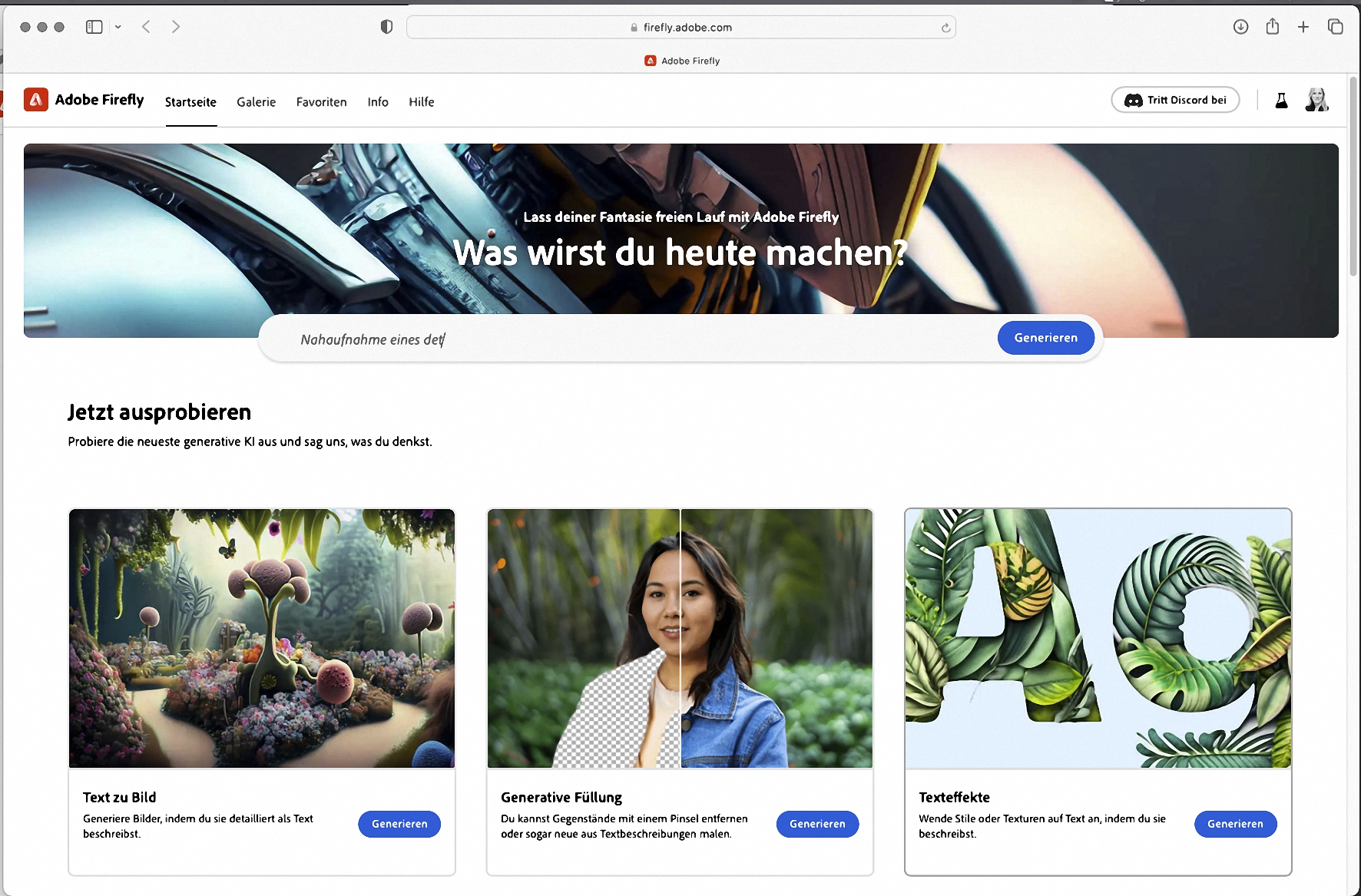
Task: Select the Adobe Firefly browser tab
Action: pyautogui.click(x=682, y=61)
